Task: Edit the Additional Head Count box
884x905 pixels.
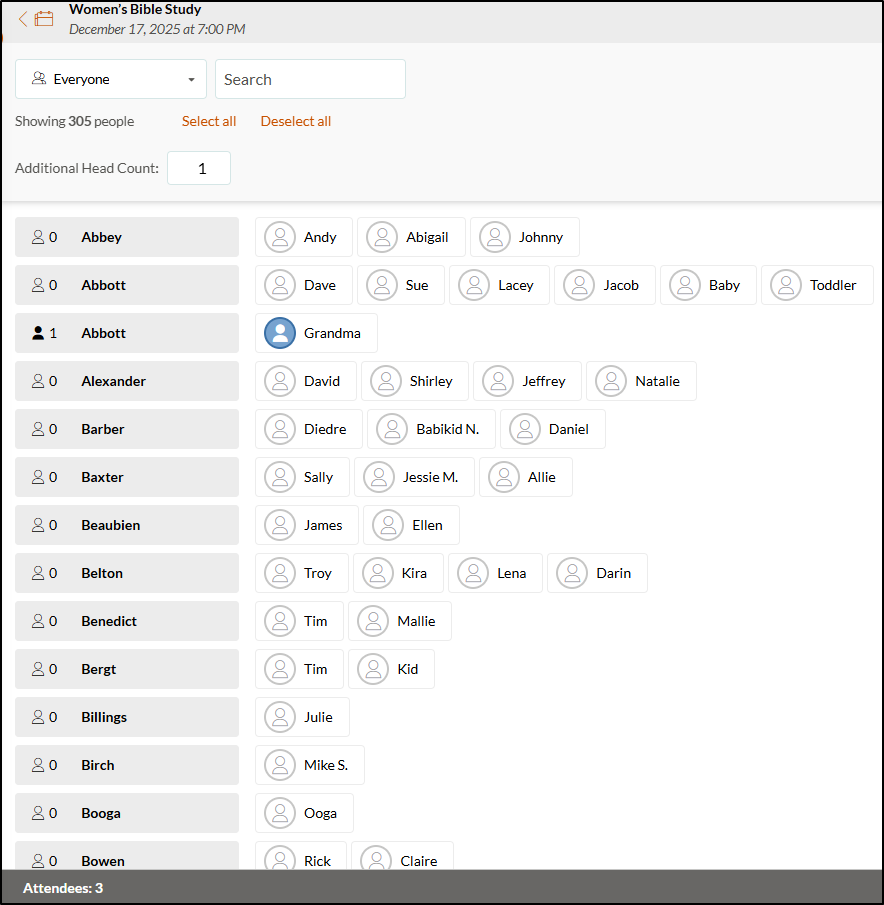Action: (199, 168)
